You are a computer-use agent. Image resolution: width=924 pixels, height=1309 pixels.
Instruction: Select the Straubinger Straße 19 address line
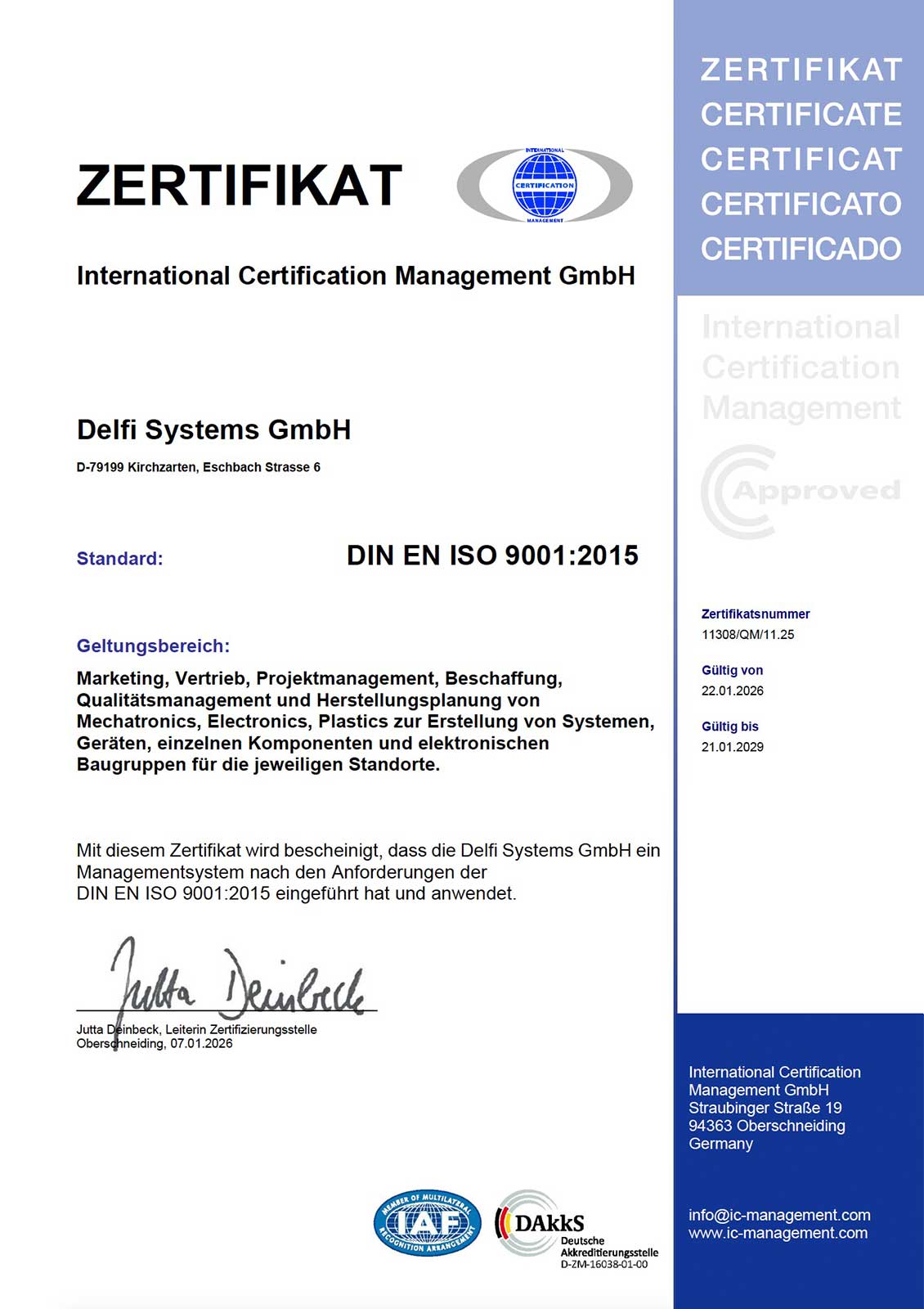765,1108
